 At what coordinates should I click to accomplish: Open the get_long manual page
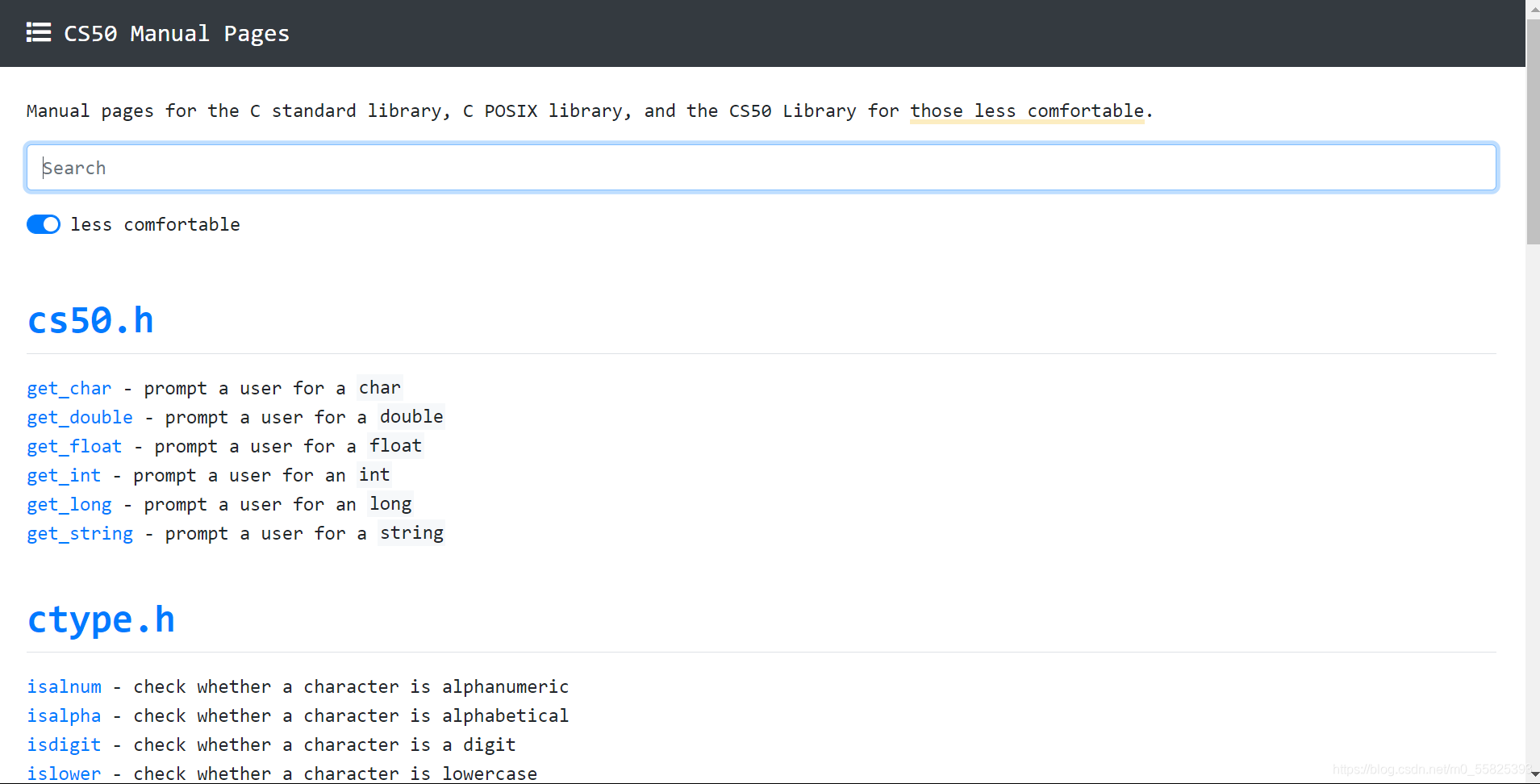coord(69,504)
